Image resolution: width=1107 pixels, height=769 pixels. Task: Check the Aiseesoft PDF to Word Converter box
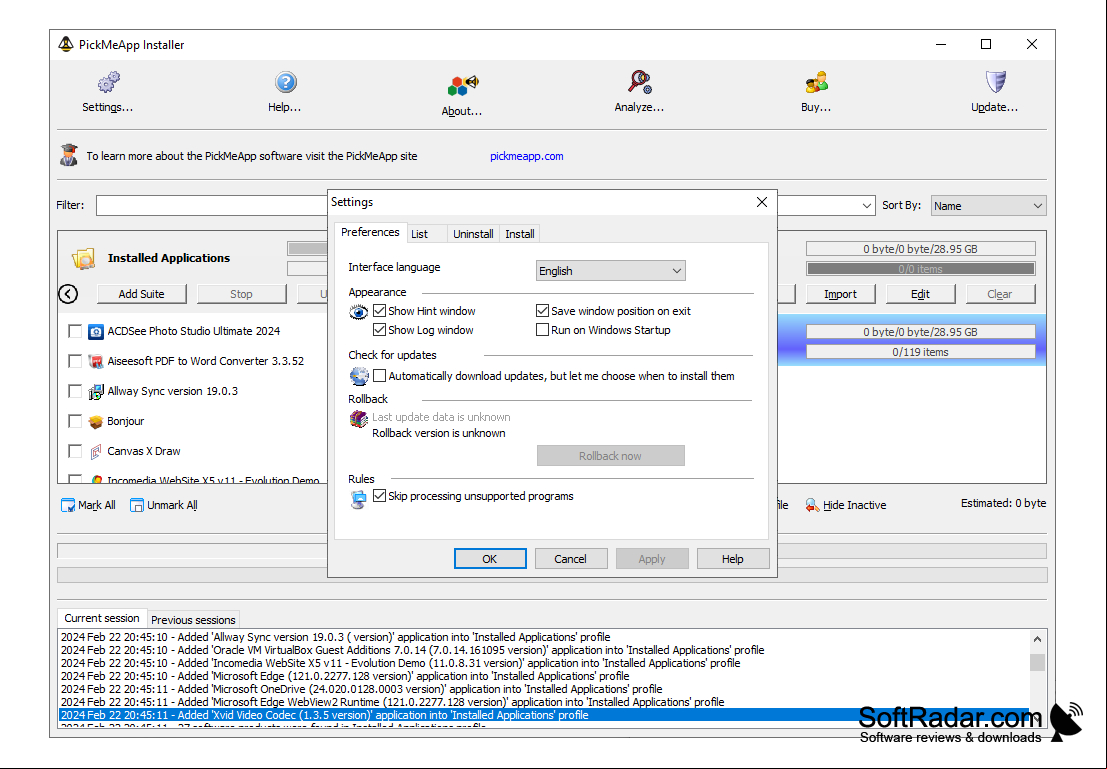tap(75, 362)
